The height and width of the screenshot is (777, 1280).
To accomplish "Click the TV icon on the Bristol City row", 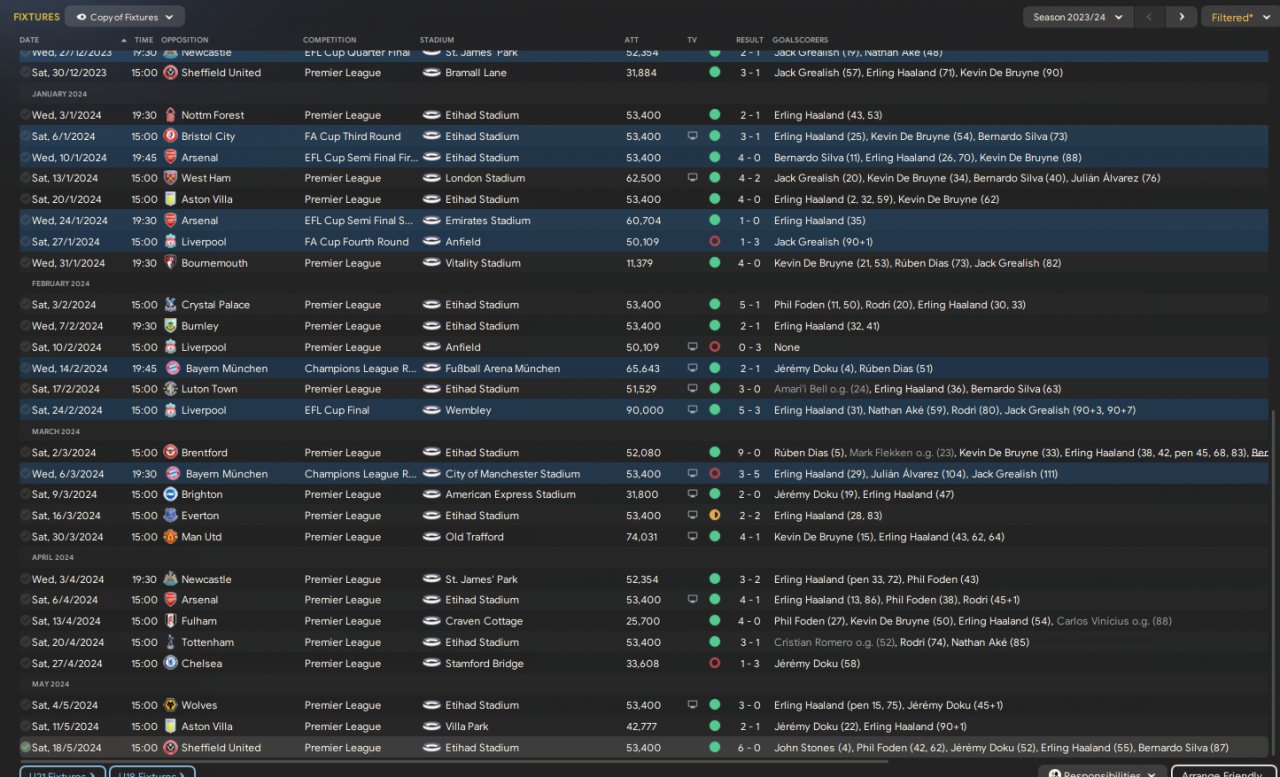I will pos(692,136).
